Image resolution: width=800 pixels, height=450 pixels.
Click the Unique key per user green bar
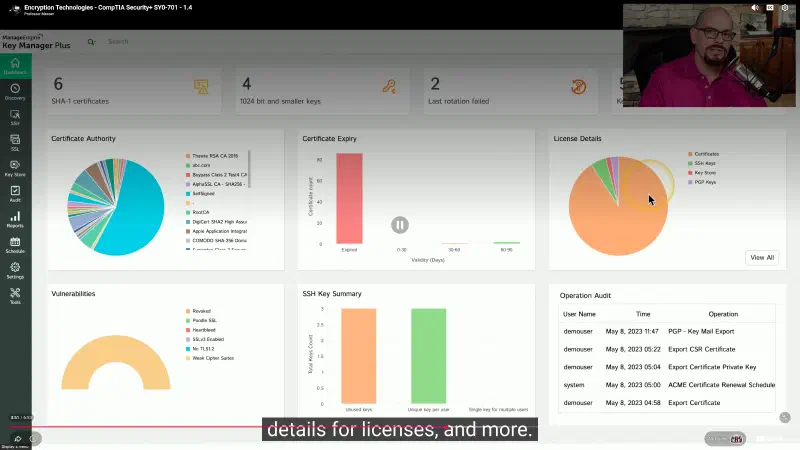(429, 356)
